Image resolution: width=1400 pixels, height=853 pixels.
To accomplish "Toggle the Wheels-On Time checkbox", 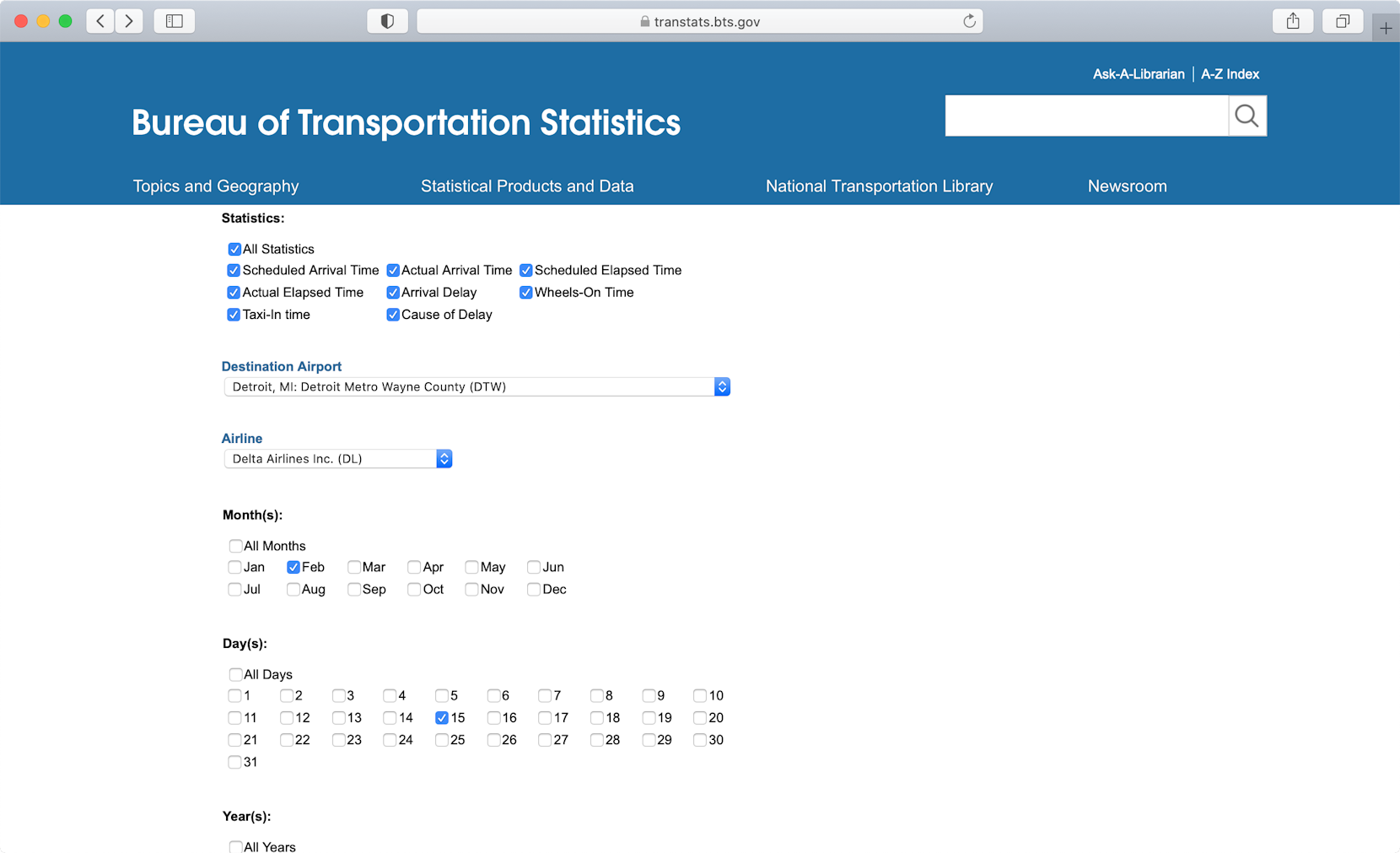I will (526, 293).
